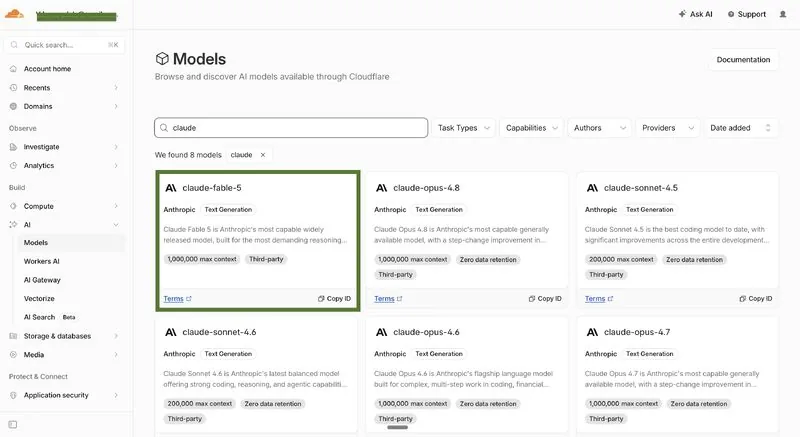Click the Quick search field
The height and width of the screenshot is (437, 800).
point(64,45)
